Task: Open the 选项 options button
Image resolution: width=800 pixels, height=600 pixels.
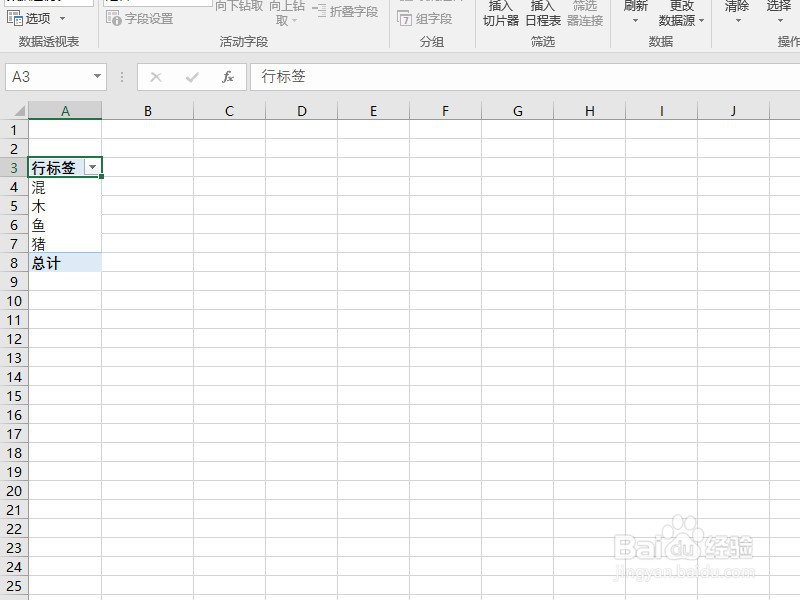Action: click(x=29, y=18)
